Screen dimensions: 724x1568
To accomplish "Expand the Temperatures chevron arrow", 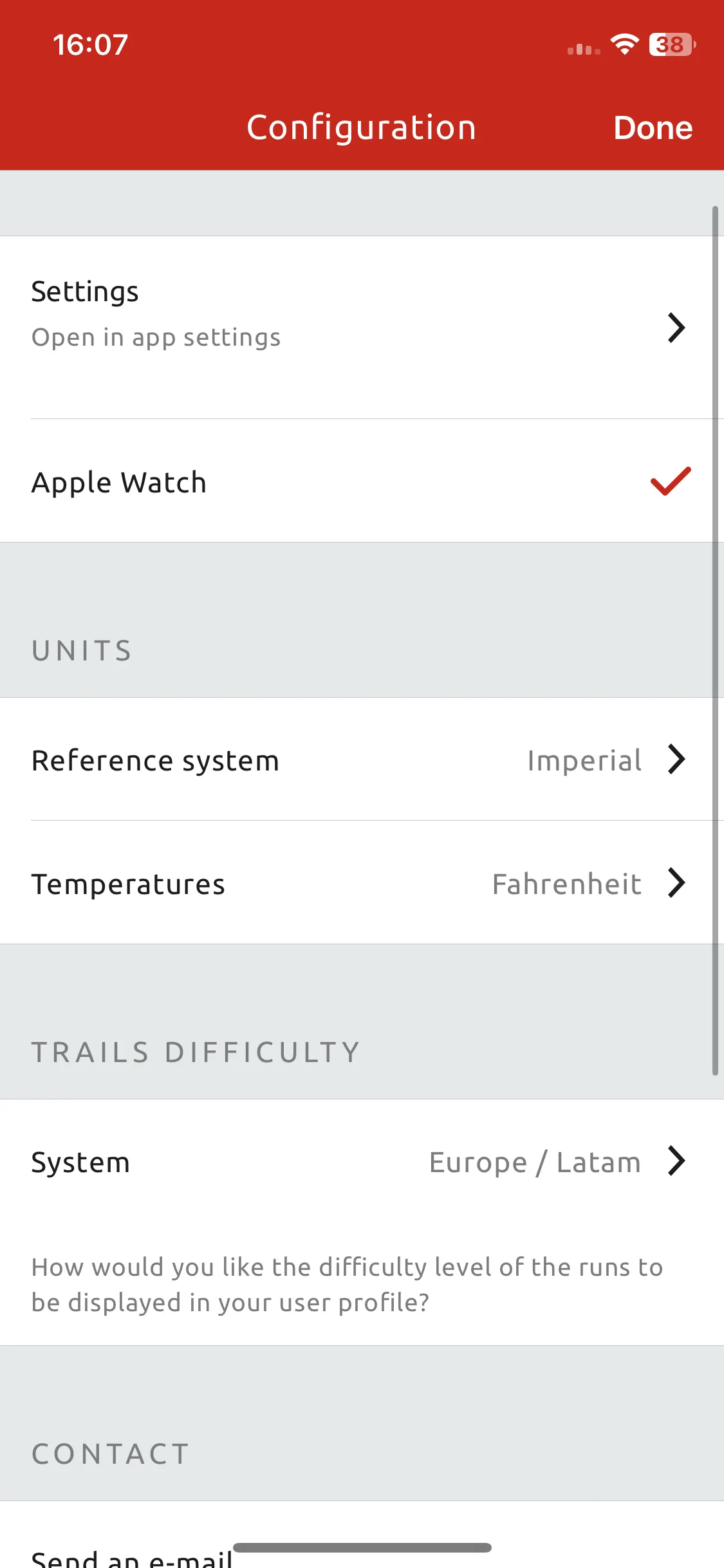I will click(x=676, y=882).
